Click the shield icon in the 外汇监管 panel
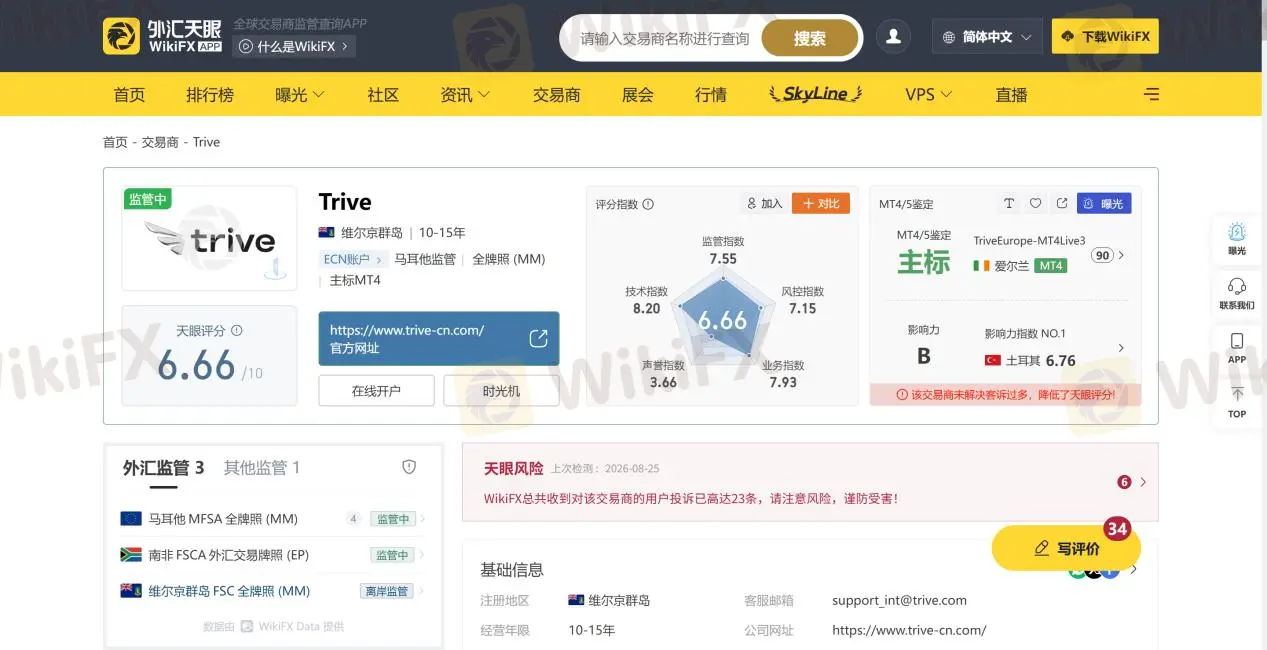This screenshot has width=1267, height=650. 409,467
